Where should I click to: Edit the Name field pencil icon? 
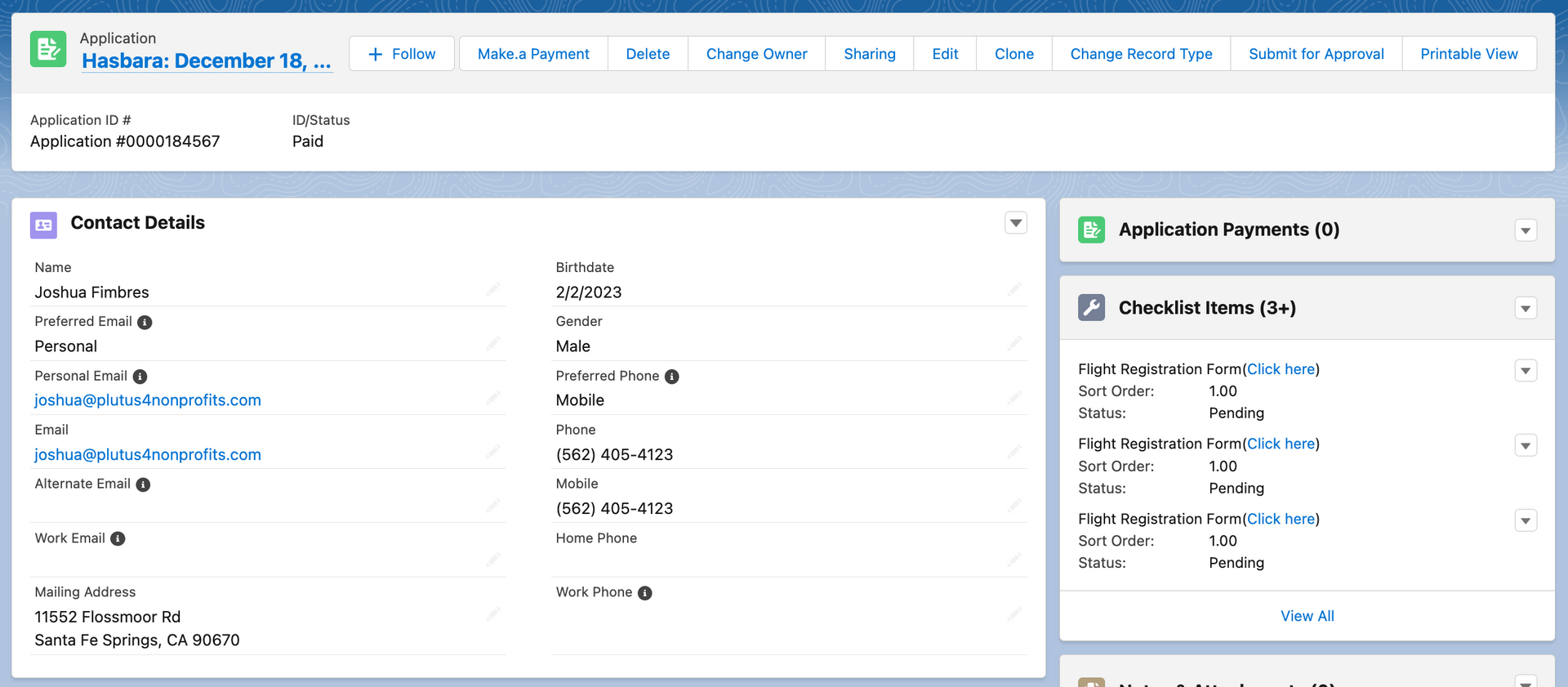point(493,290)
